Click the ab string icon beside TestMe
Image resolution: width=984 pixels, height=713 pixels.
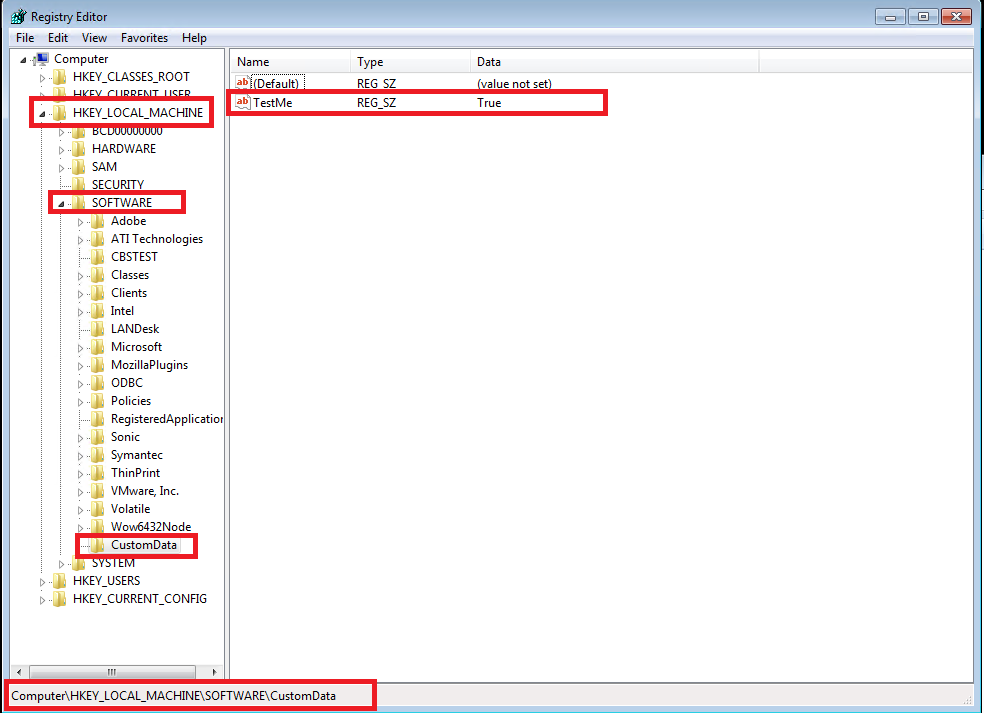point(242,101)
